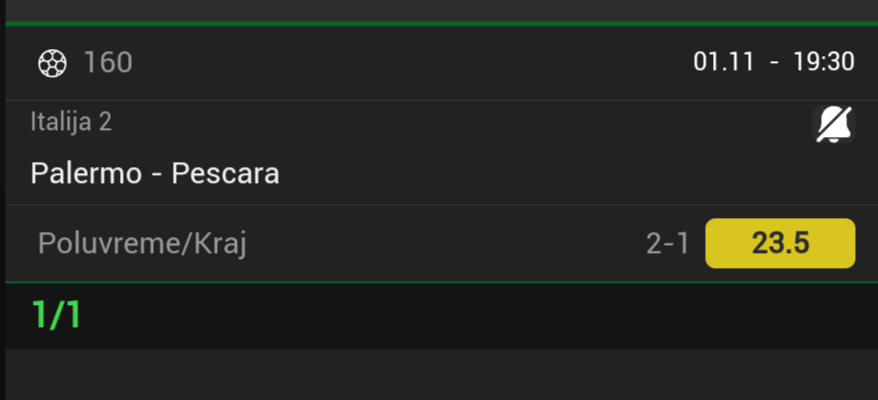Click the soccer ball sport icon
Screen dimensions: 878x400
(51, 63)
